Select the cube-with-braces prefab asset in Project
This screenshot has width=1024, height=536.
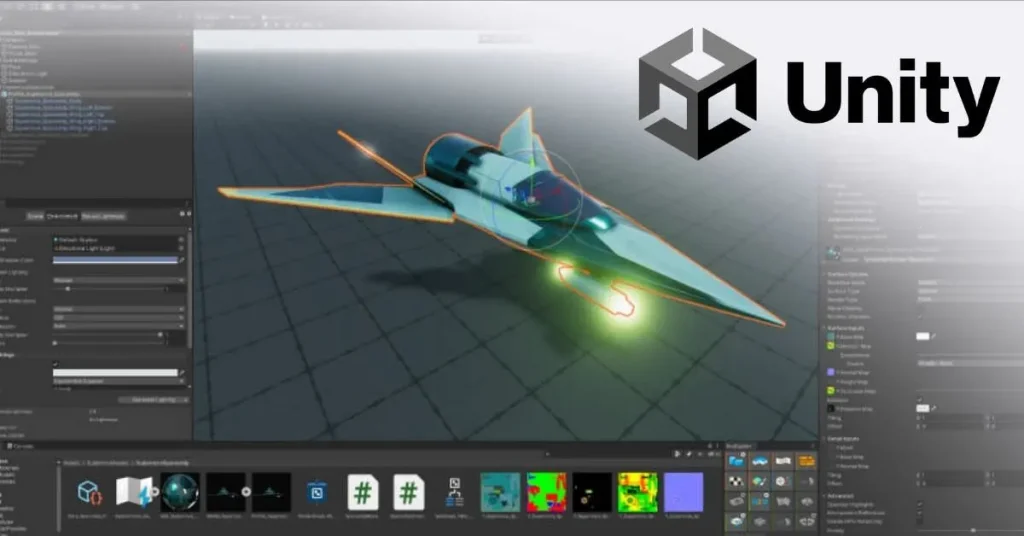(89, 492)
